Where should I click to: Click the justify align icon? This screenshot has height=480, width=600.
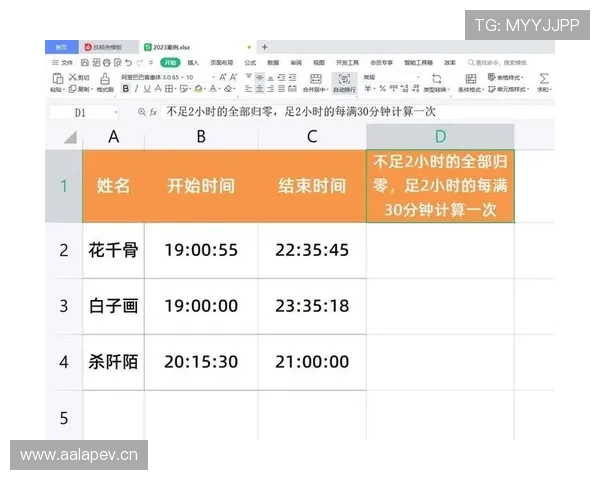281,89
